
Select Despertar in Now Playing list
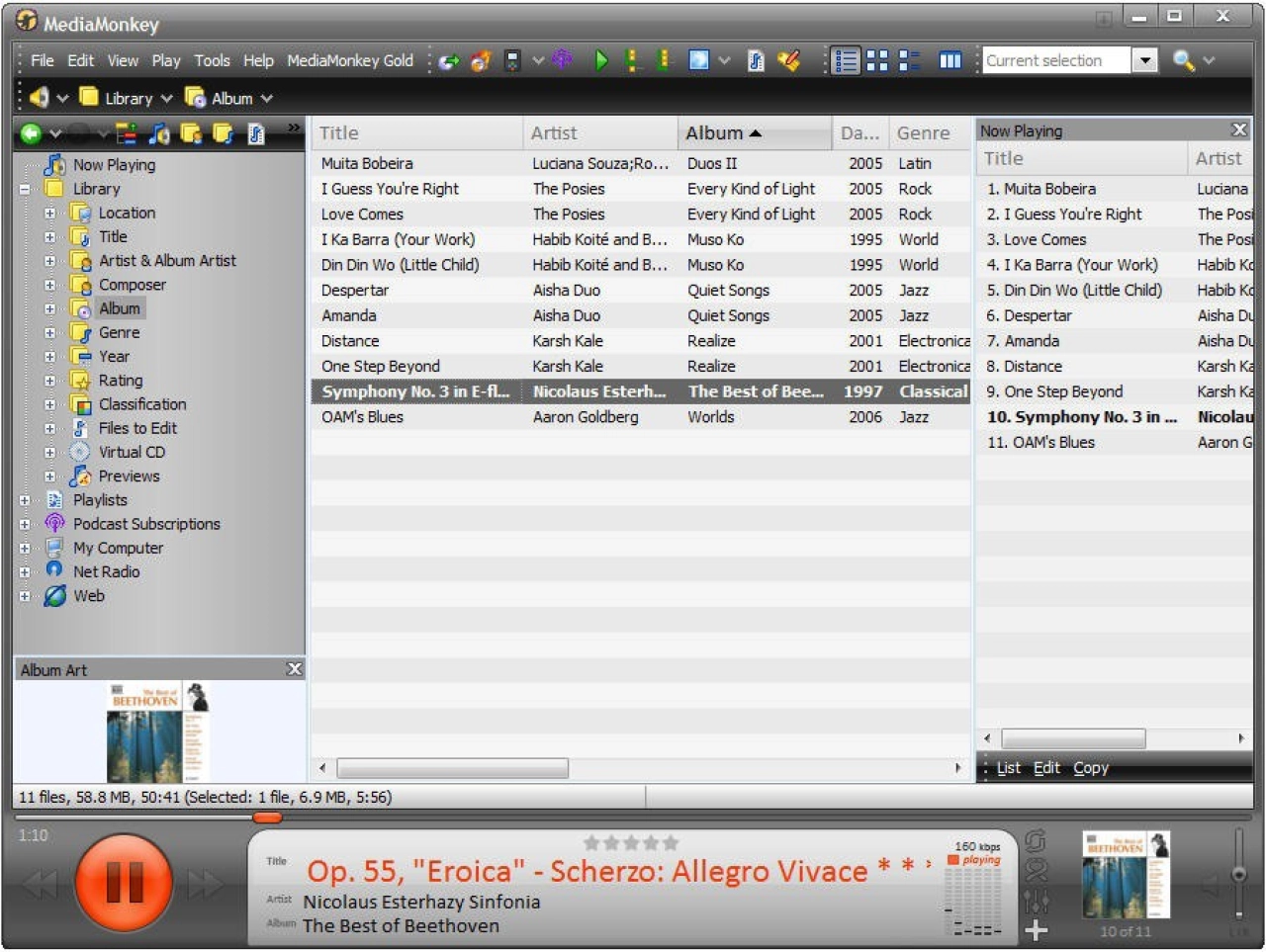tap(1114, 315)
